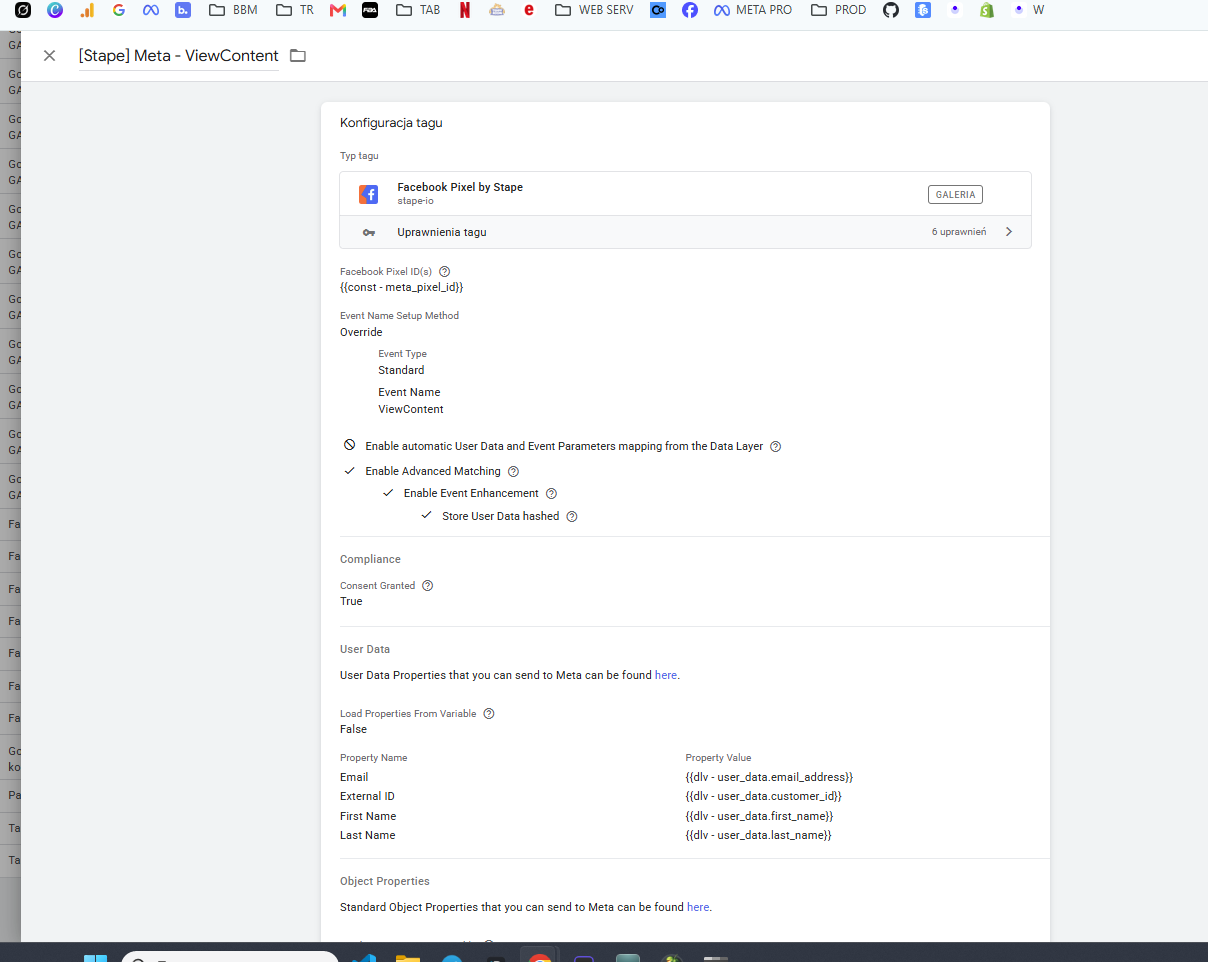Open the TAB bookmarks folder

tap(418, 10)
